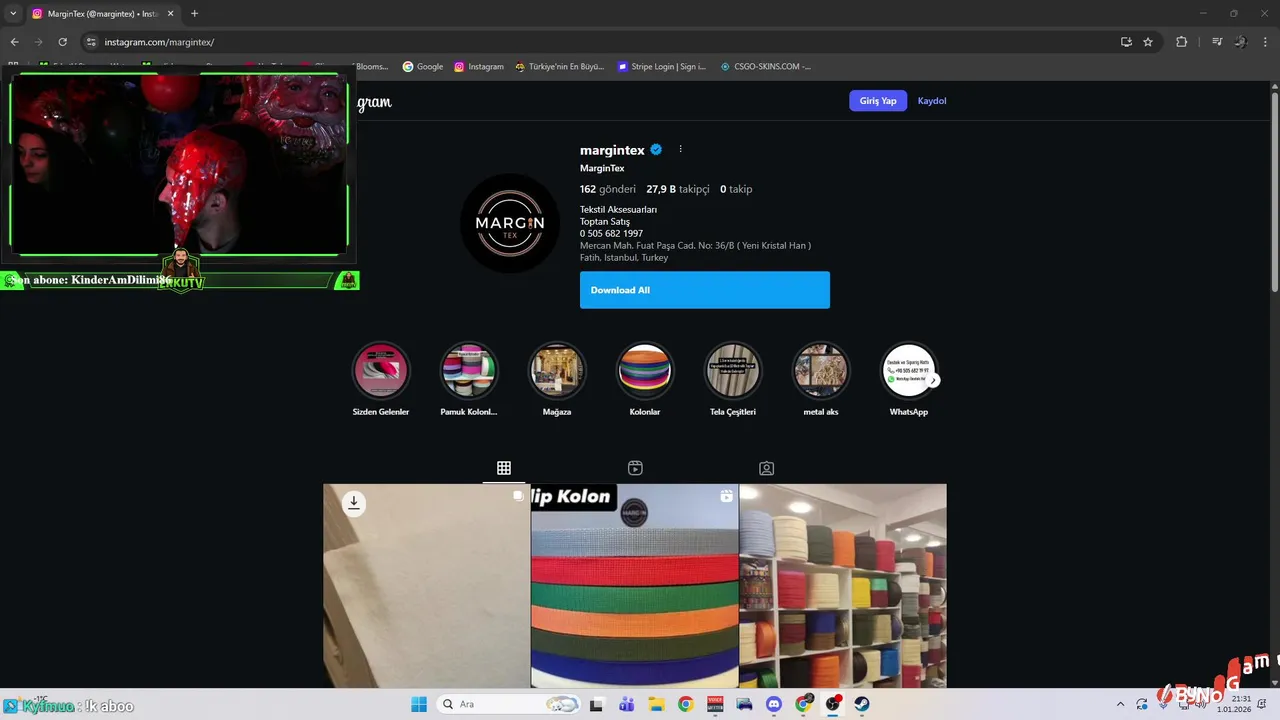Screen dimensions: 1280x720
Task: Open the Stripe Login bookmark
Action: 662,67
